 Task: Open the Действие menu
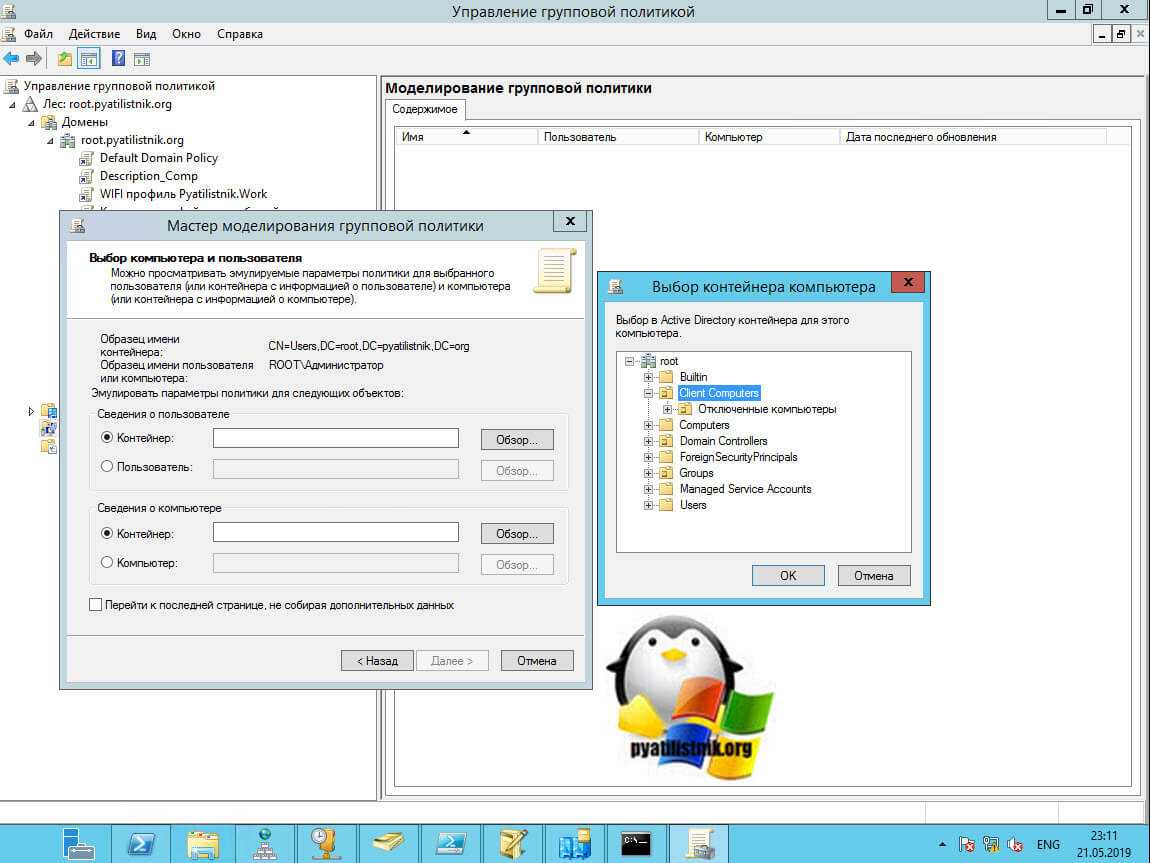click(94, 34)
